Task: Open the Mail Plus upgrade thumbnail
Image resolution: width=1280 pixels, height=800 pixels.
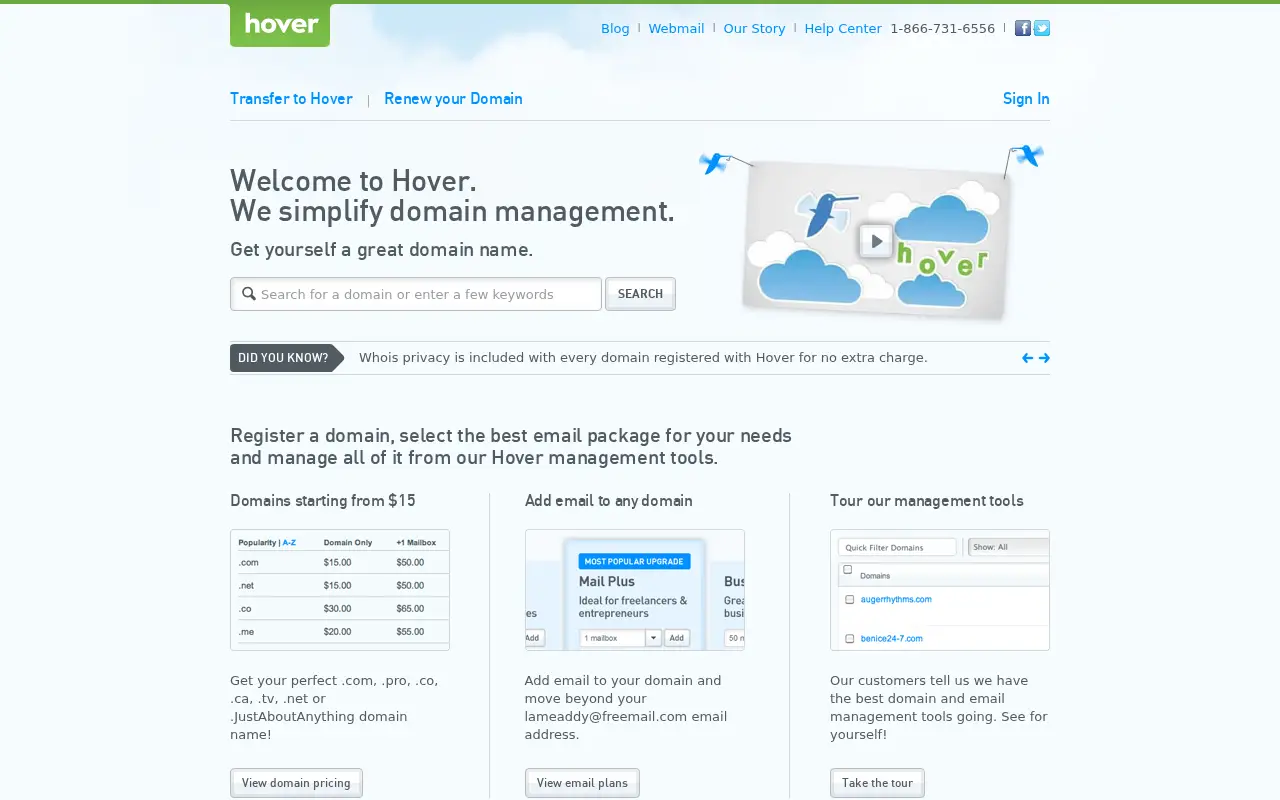Action: 635,590
